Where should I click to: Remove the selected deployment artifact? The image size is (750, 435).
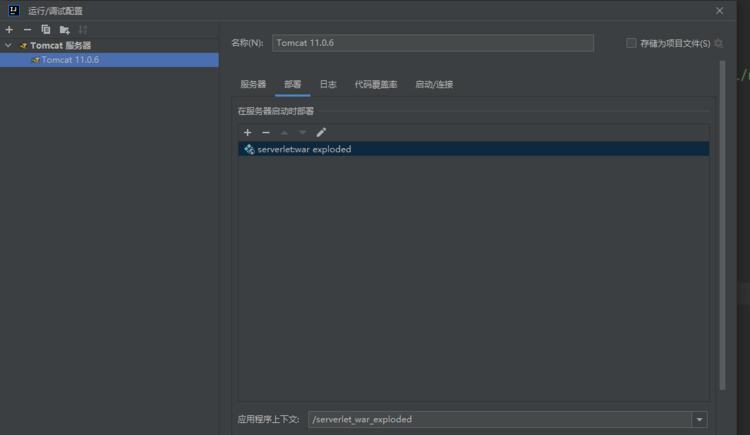click(266, 133)
